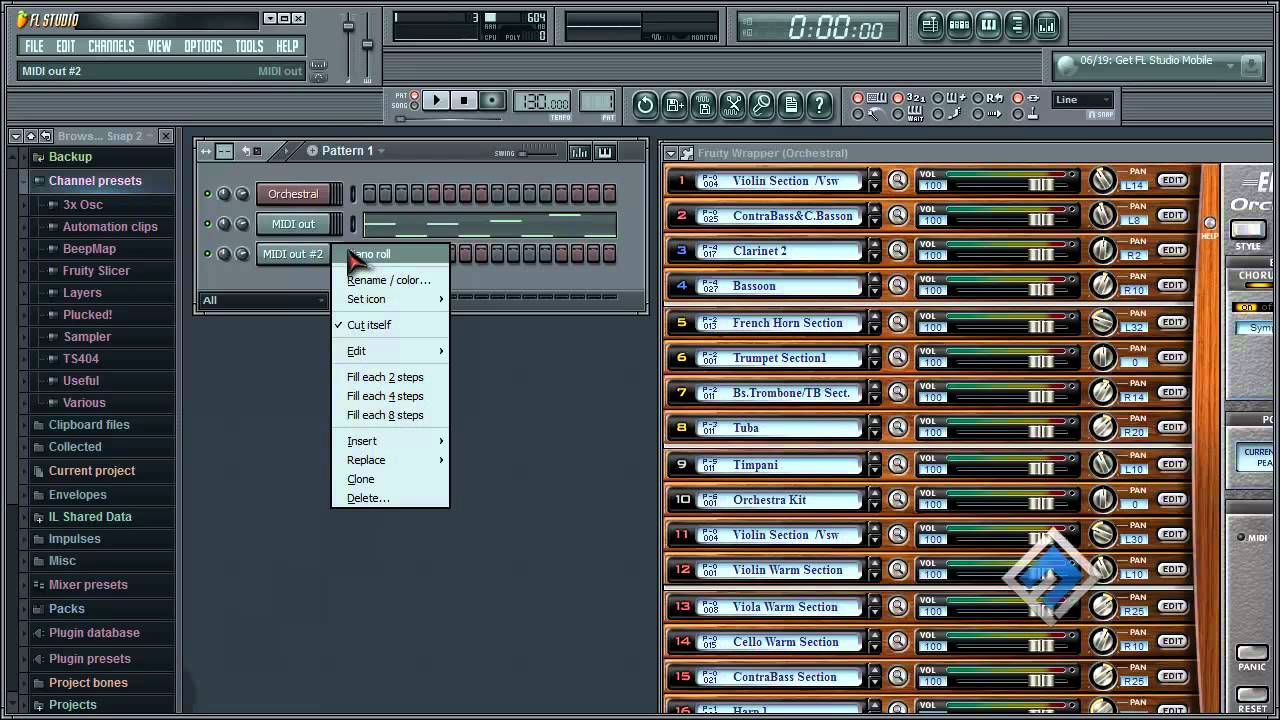Select Pattern mode radio button
The width and height of the screenshot is (1280, 720).
tap(412, 96)
